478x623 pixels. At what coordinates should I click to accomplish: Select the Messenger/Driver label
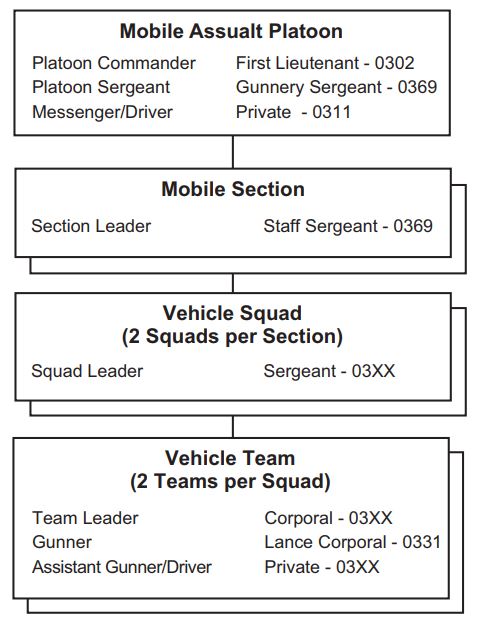pyautogui.click(x=102, y=112)
